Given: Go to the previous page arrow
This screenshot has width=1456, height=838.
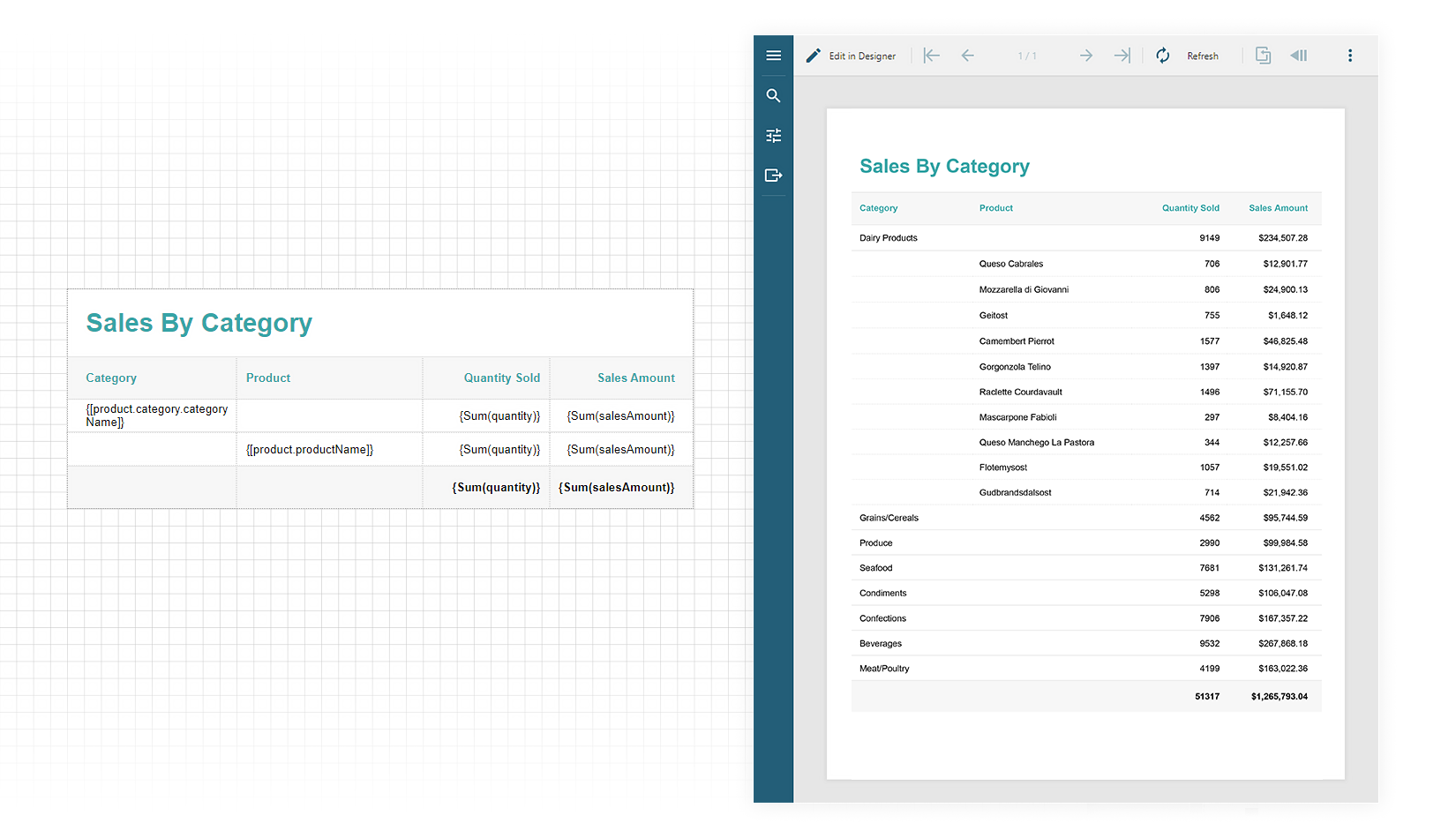Looking at the screenshot, I should tap(968, 56).
